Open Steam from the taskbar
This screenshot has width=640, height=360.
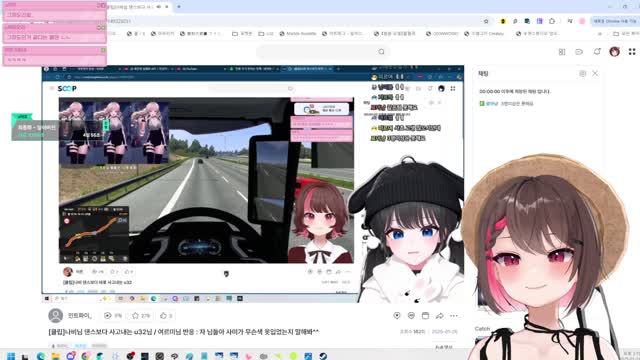(323, 356)
